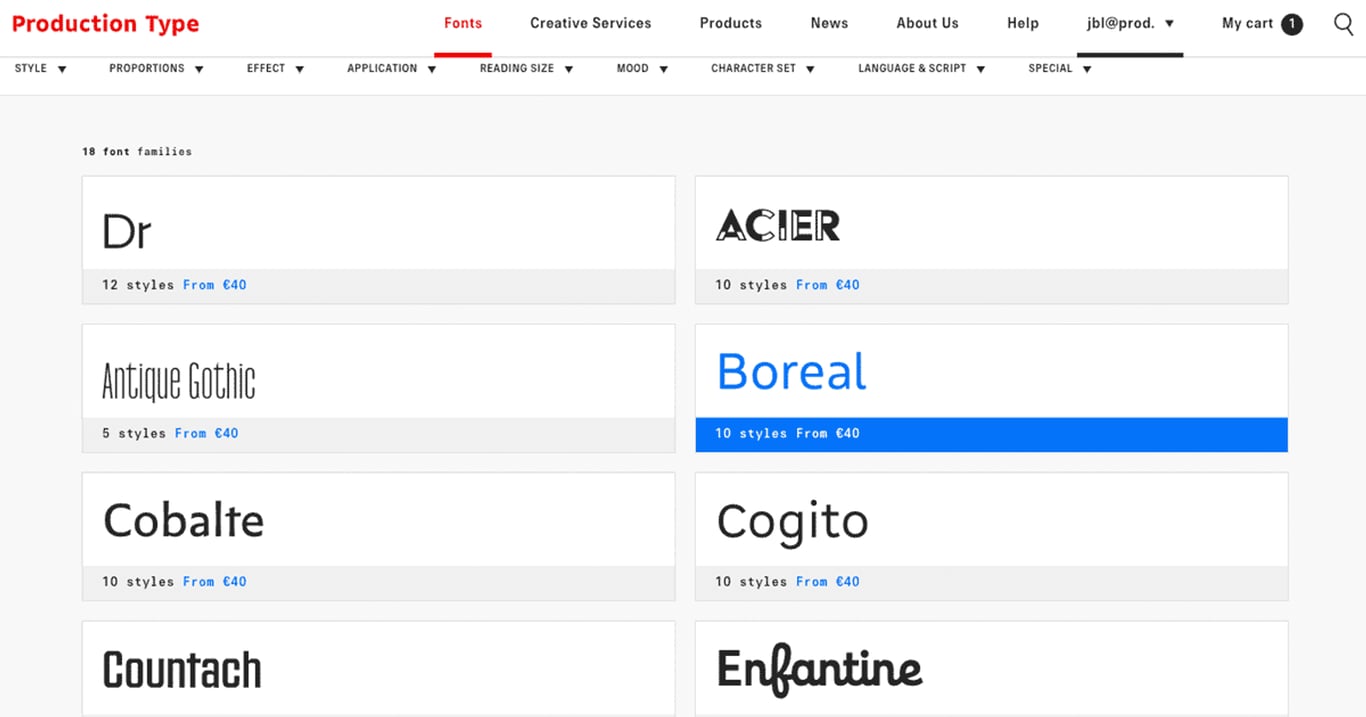1366x717 pixels.
Task: Open Creative Services menu item
Action: pyautogui.click(x=590, y=23)
